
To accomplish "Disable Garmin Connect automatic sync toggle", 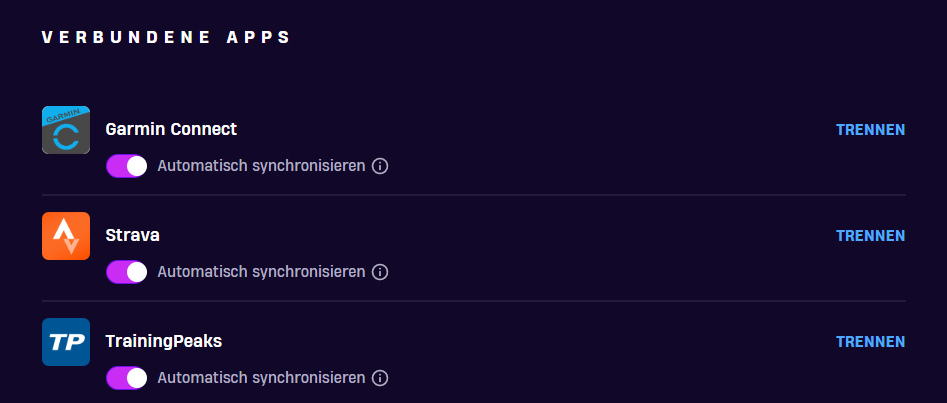I will point(127,166).
